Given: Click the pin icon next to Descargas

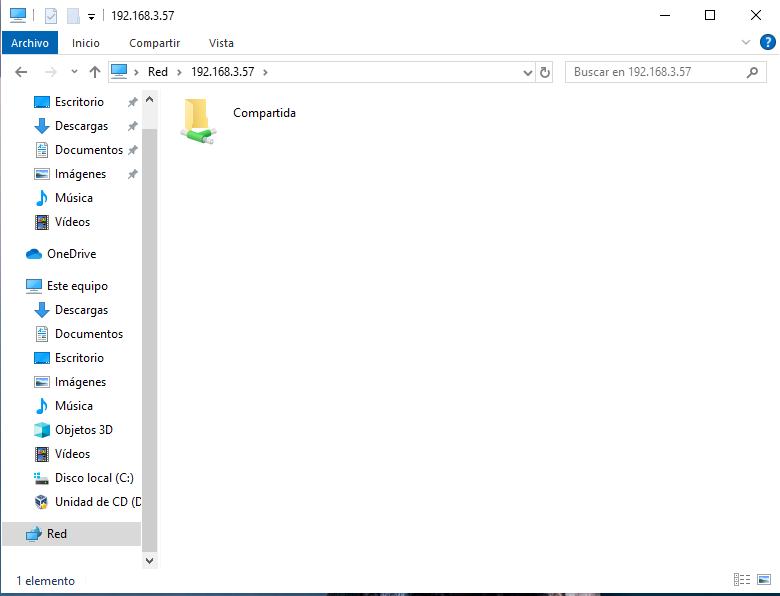Looking at the screenshot, I should [x=132, y=126].
